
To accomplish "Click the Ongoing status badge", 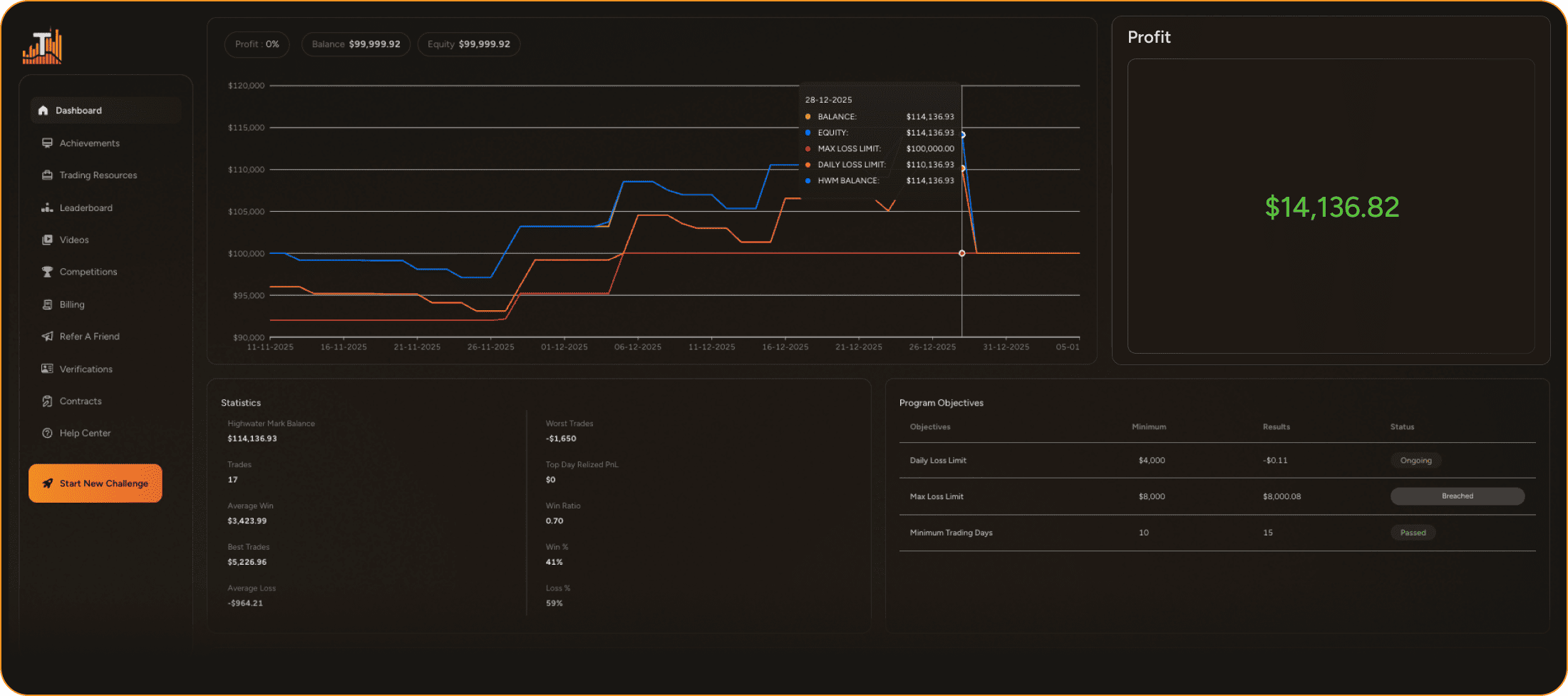I will [1415, 461].
